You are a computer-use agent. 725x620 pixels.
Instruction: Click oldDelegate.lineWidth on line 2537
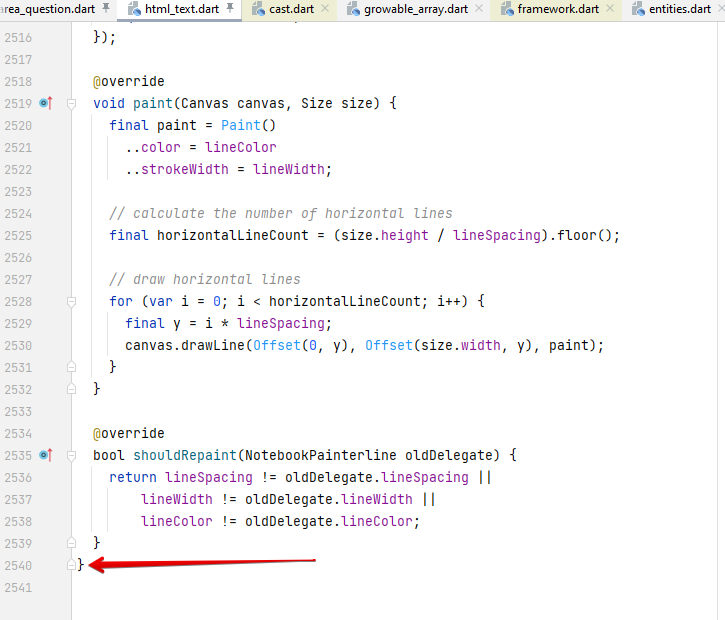329,499
